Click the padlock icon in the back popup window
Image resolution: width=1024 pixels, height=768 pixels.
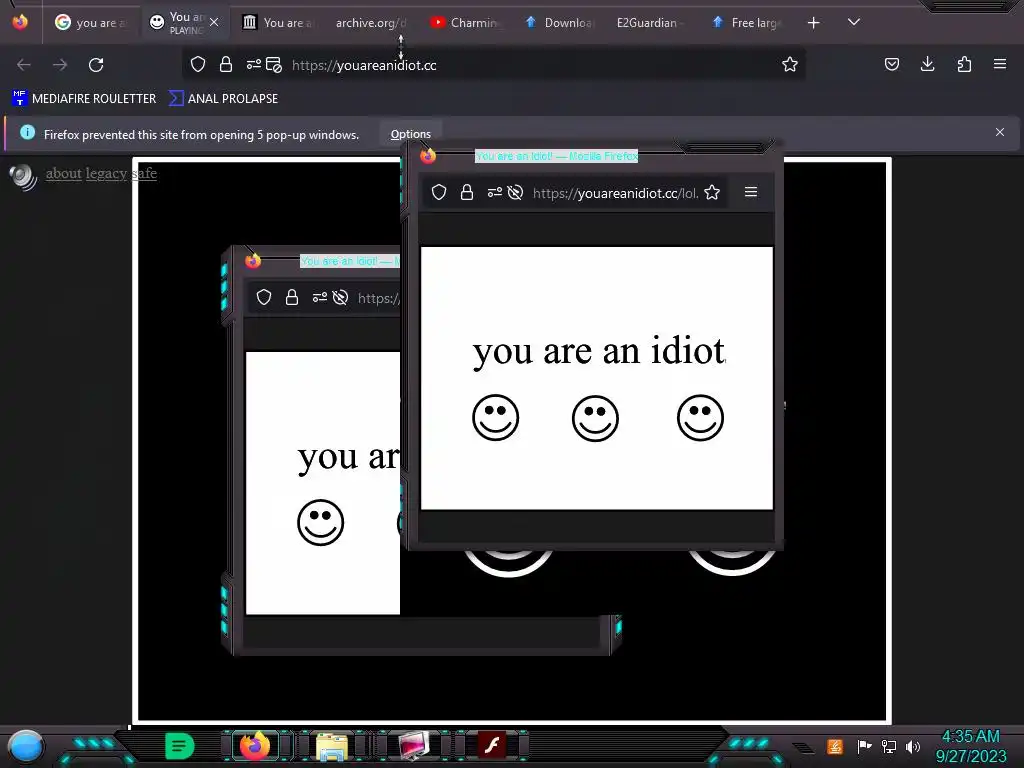[292, 298]
